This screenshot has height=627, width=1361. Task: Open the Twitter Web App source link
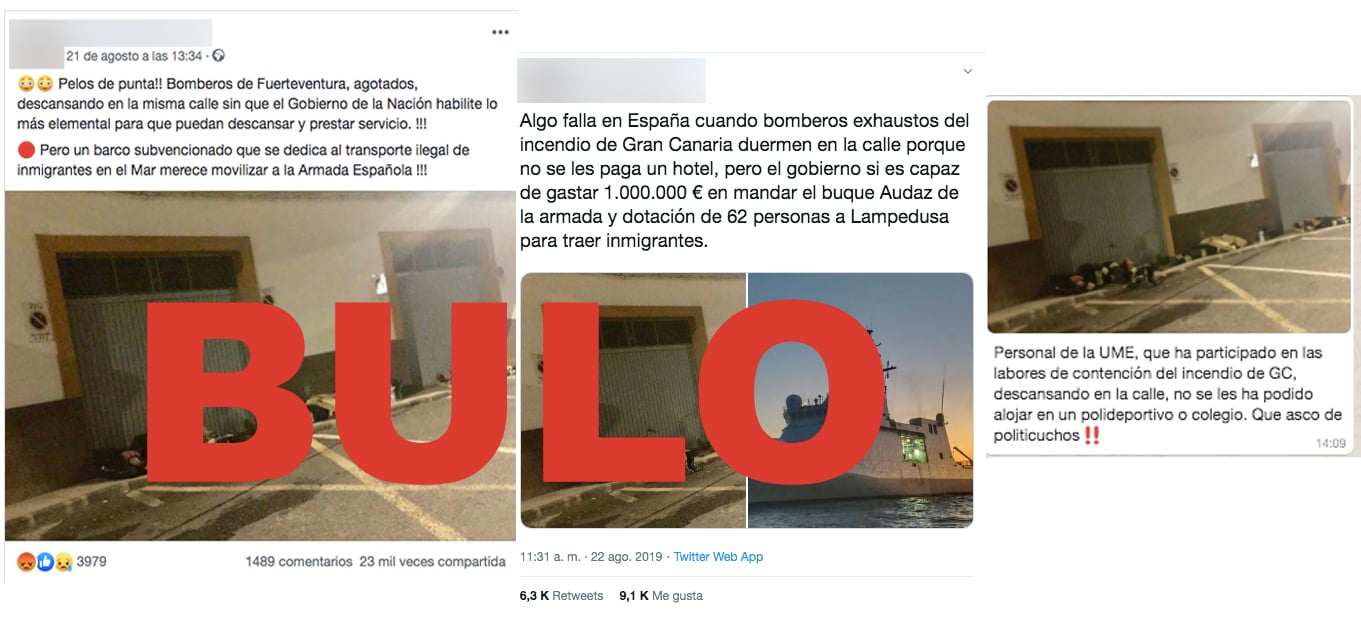[718, 557]
